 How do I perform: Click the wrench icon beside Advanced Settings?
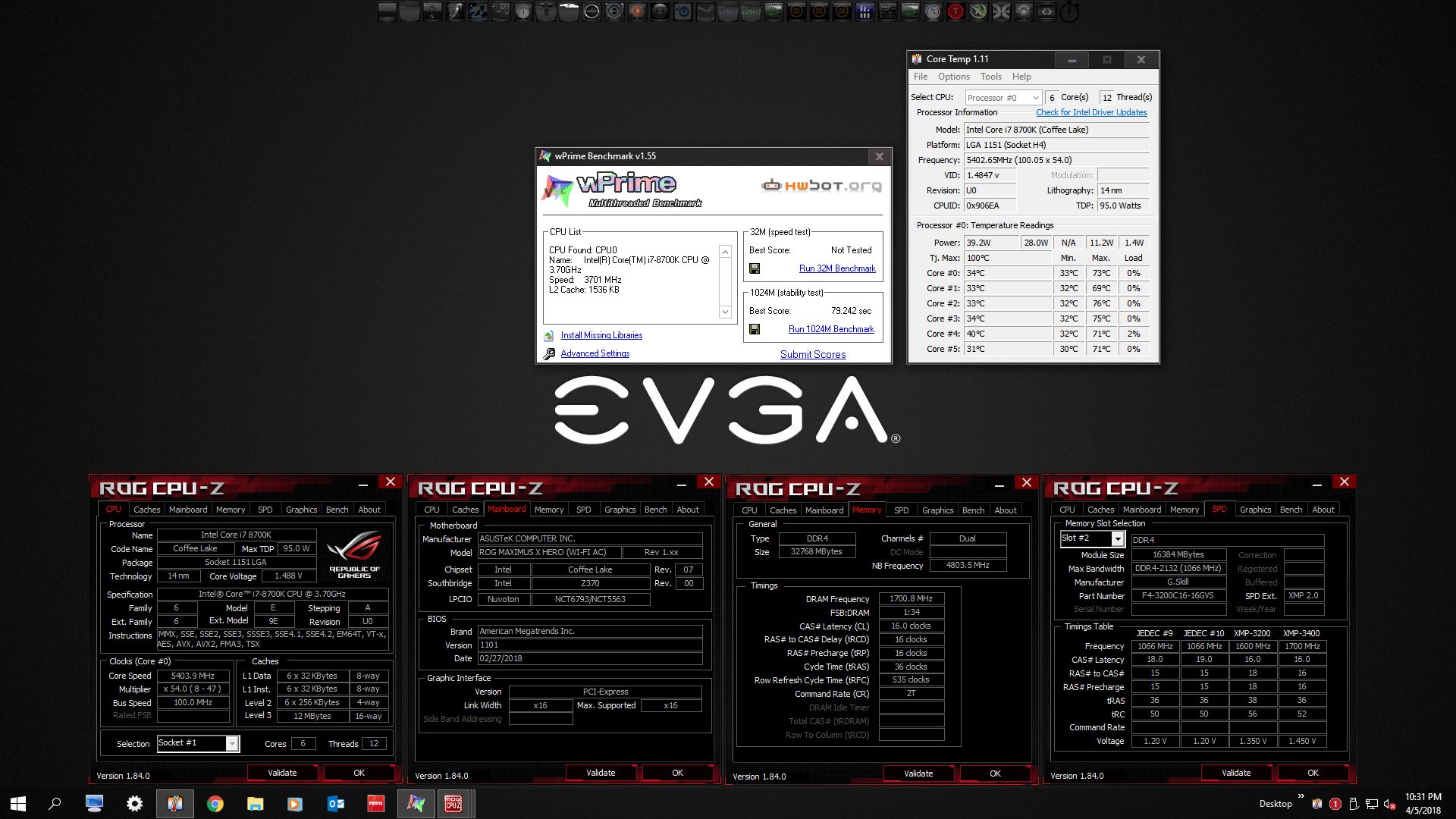549,354
